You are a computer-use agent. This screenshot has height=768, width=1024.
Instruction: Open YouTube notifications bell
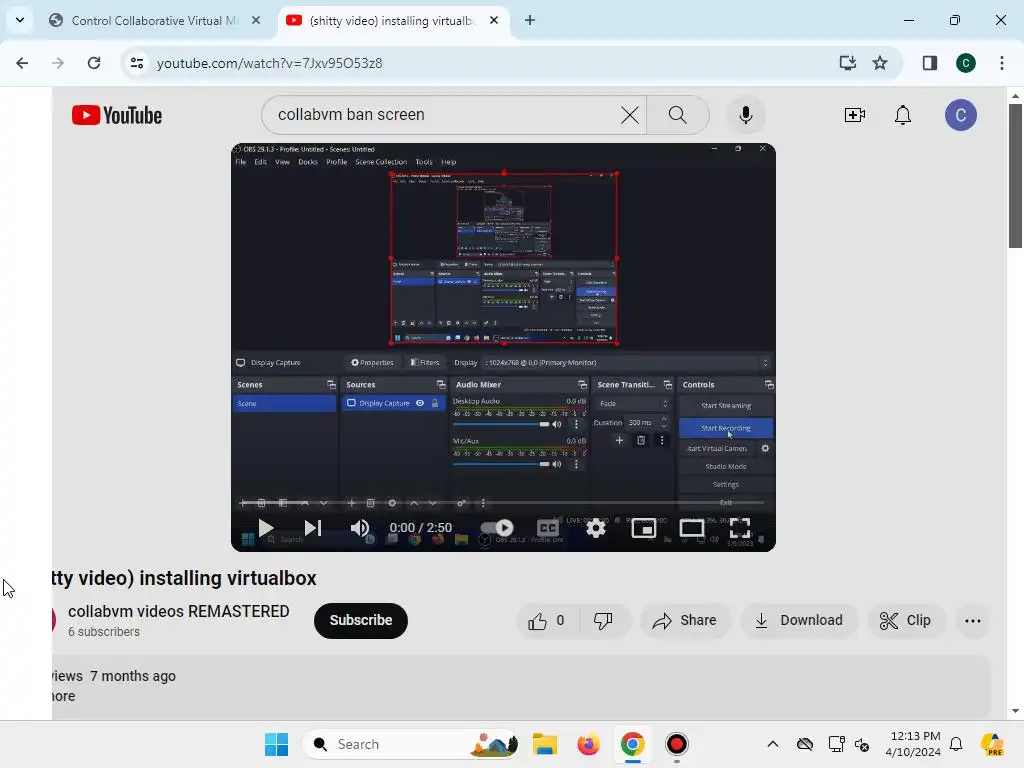click(903, 116)
